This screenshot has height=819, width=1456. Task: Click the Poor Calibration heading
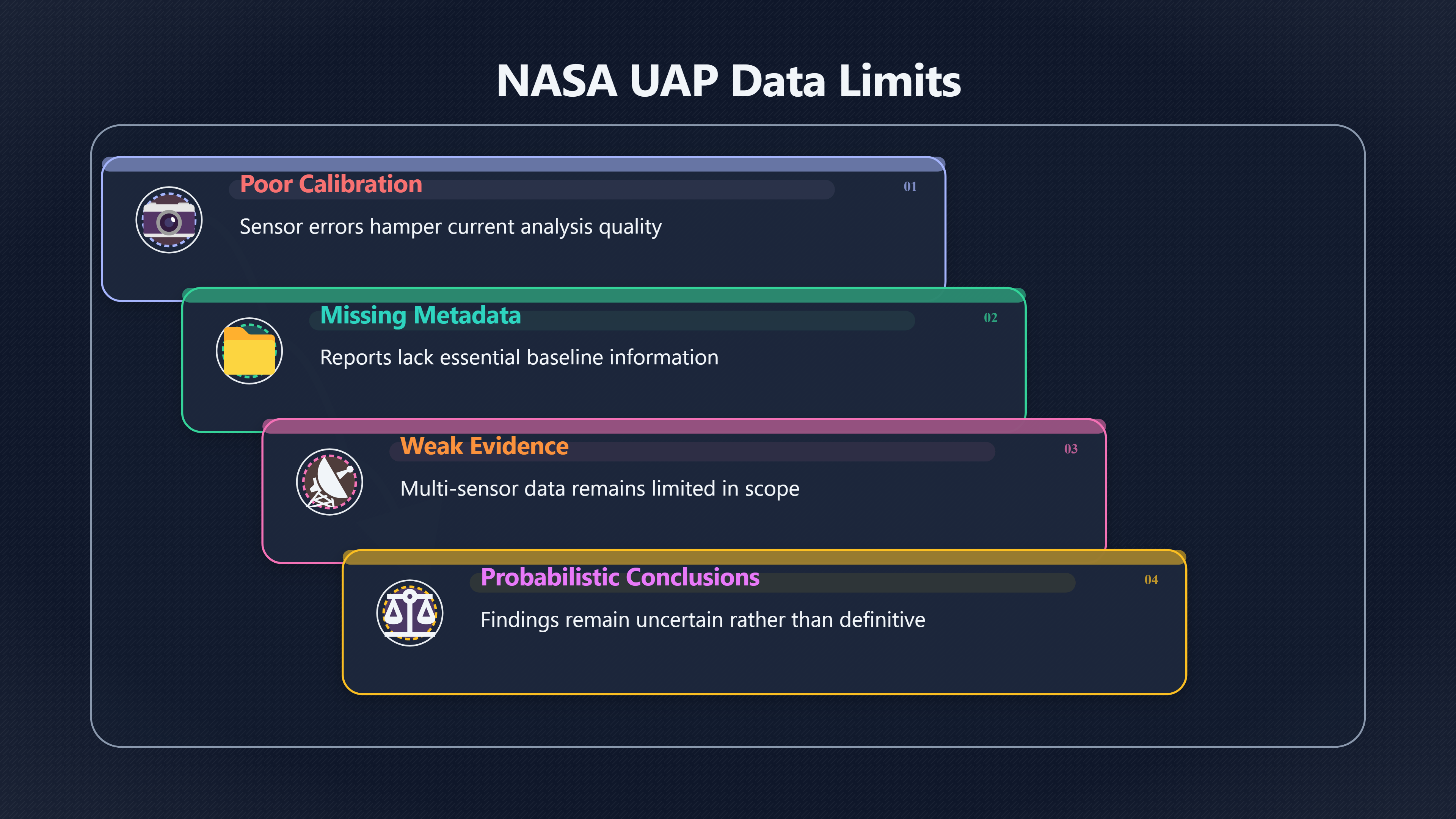click(x=331, y=184)
